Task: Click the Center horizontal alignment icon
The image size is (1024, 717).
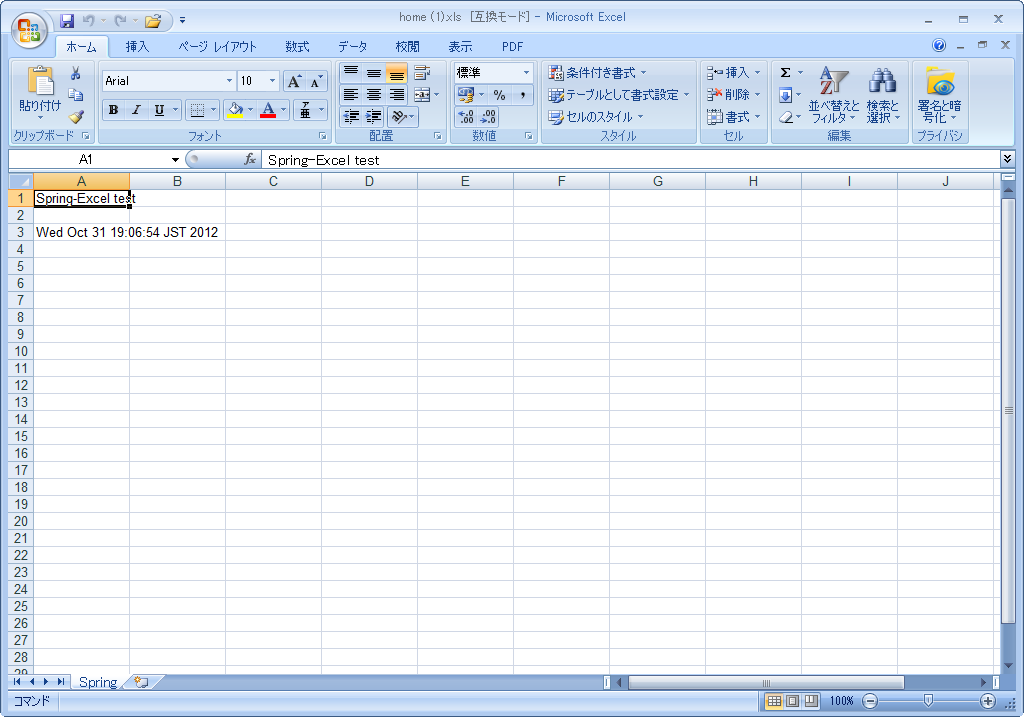Action: click(373, 95)
